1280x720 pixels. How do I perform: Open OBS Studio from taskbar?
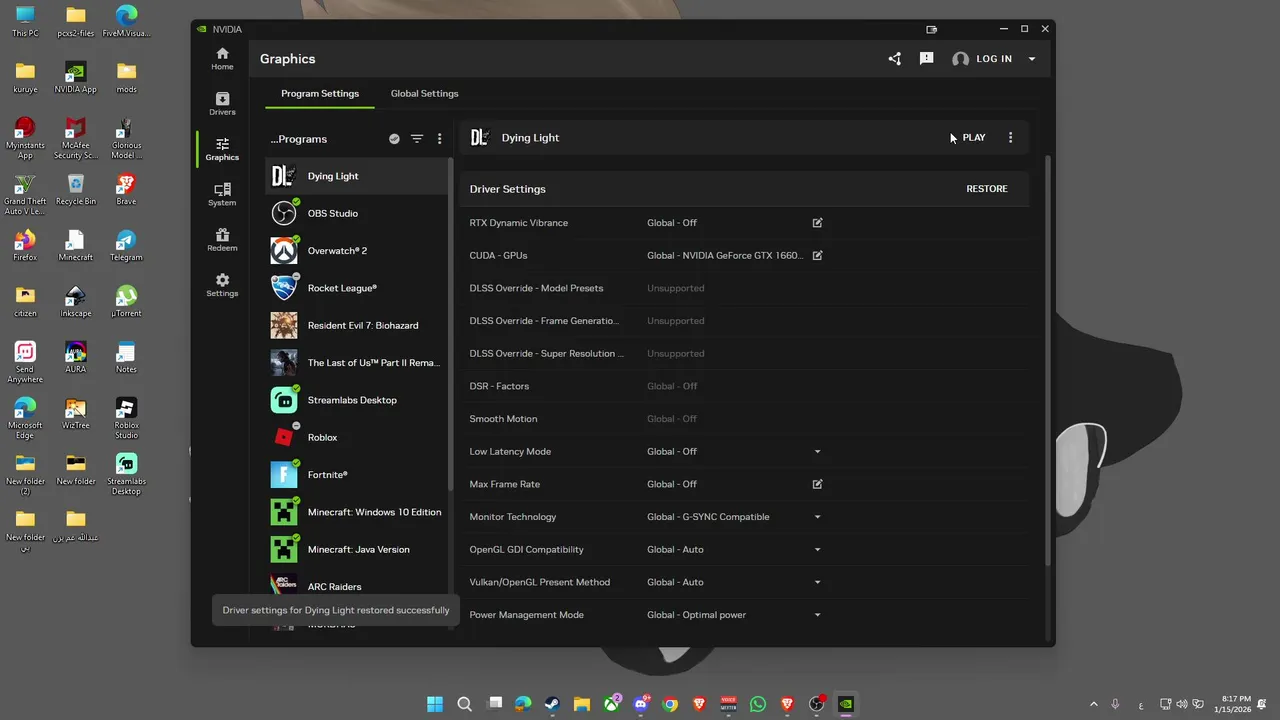point(817,704)
